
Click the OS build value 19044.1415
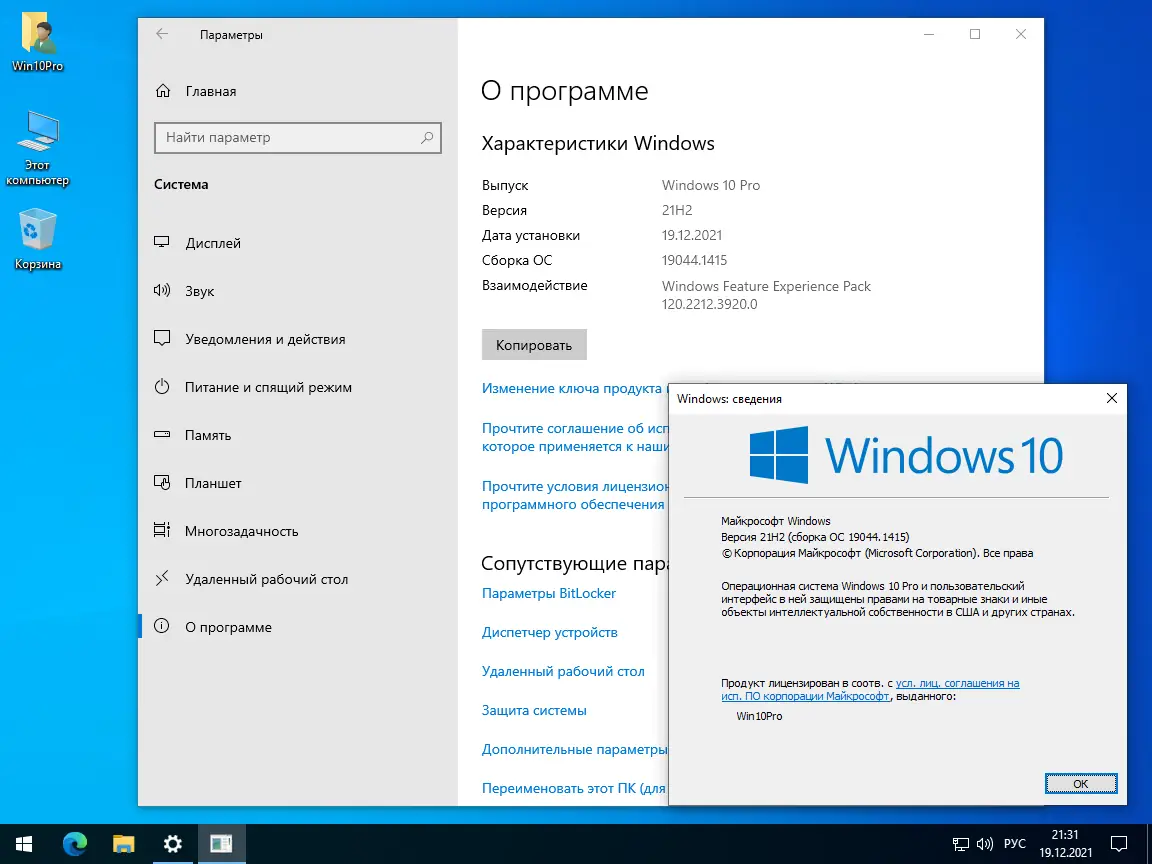click(x=694, y=260)
